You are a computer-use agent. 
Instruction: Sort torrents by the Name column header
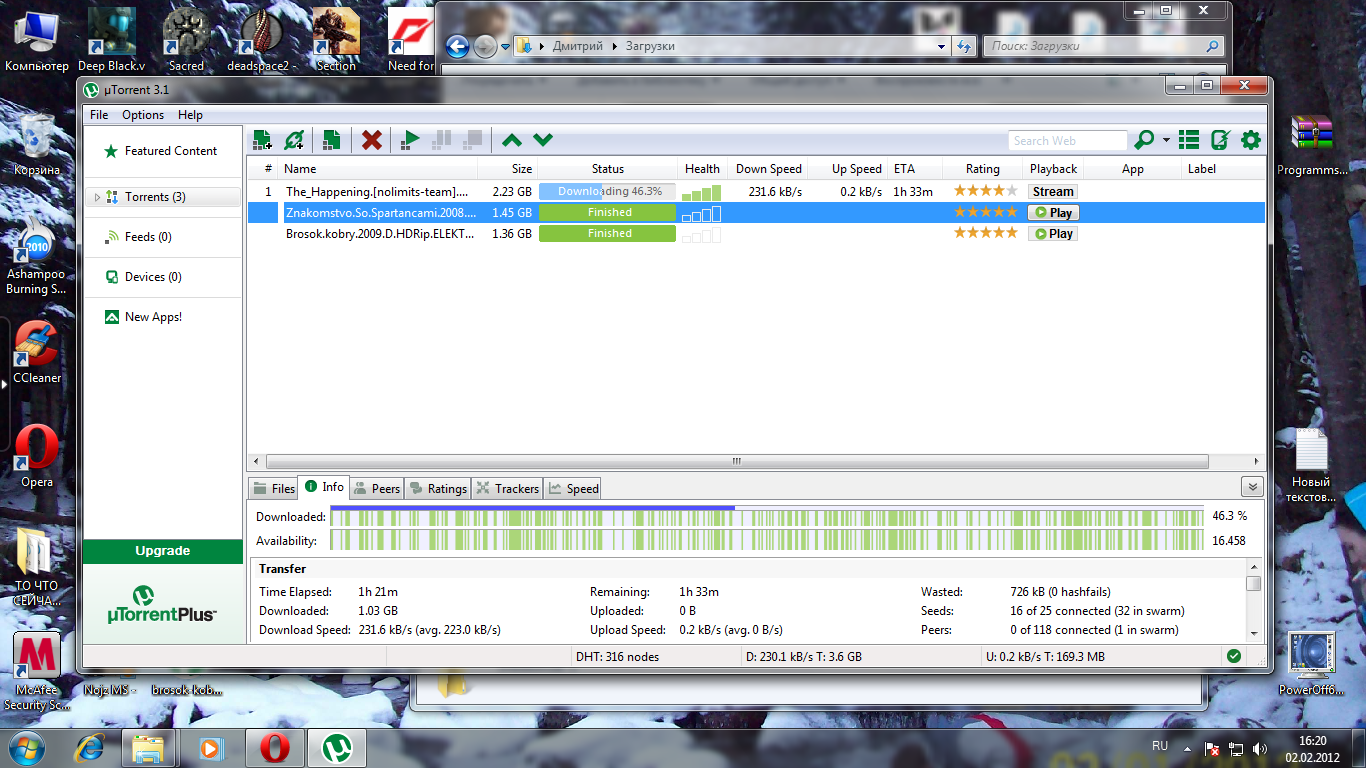pyautogui.click(x=380, y=169)
